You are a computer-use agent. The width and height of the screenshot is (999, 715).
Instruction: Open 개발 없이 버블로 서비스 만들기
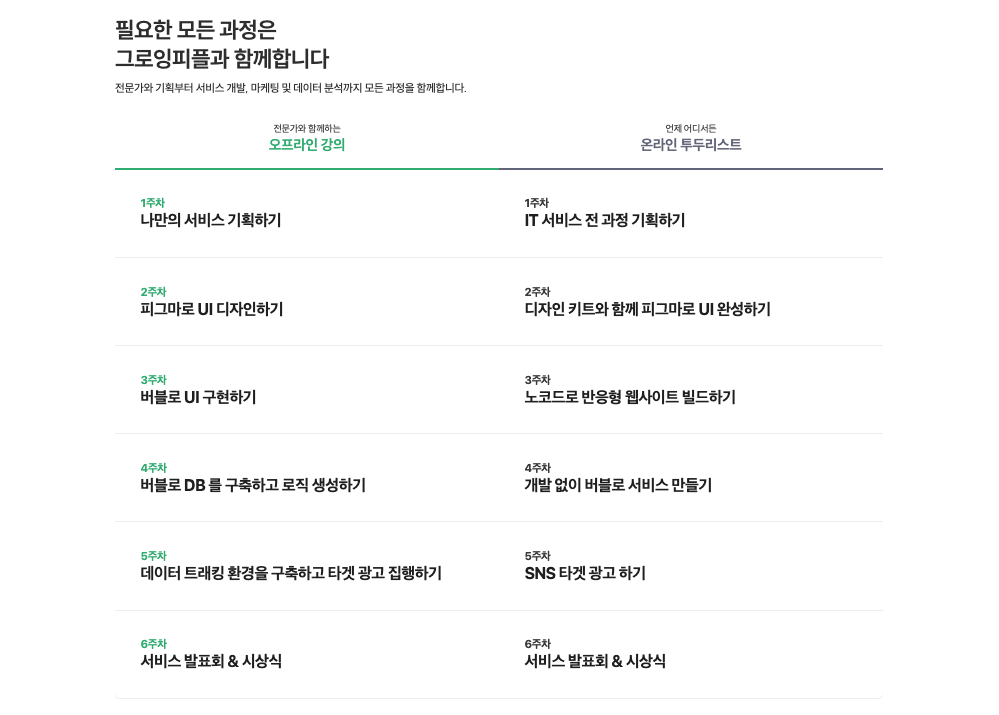click(618, 486)
